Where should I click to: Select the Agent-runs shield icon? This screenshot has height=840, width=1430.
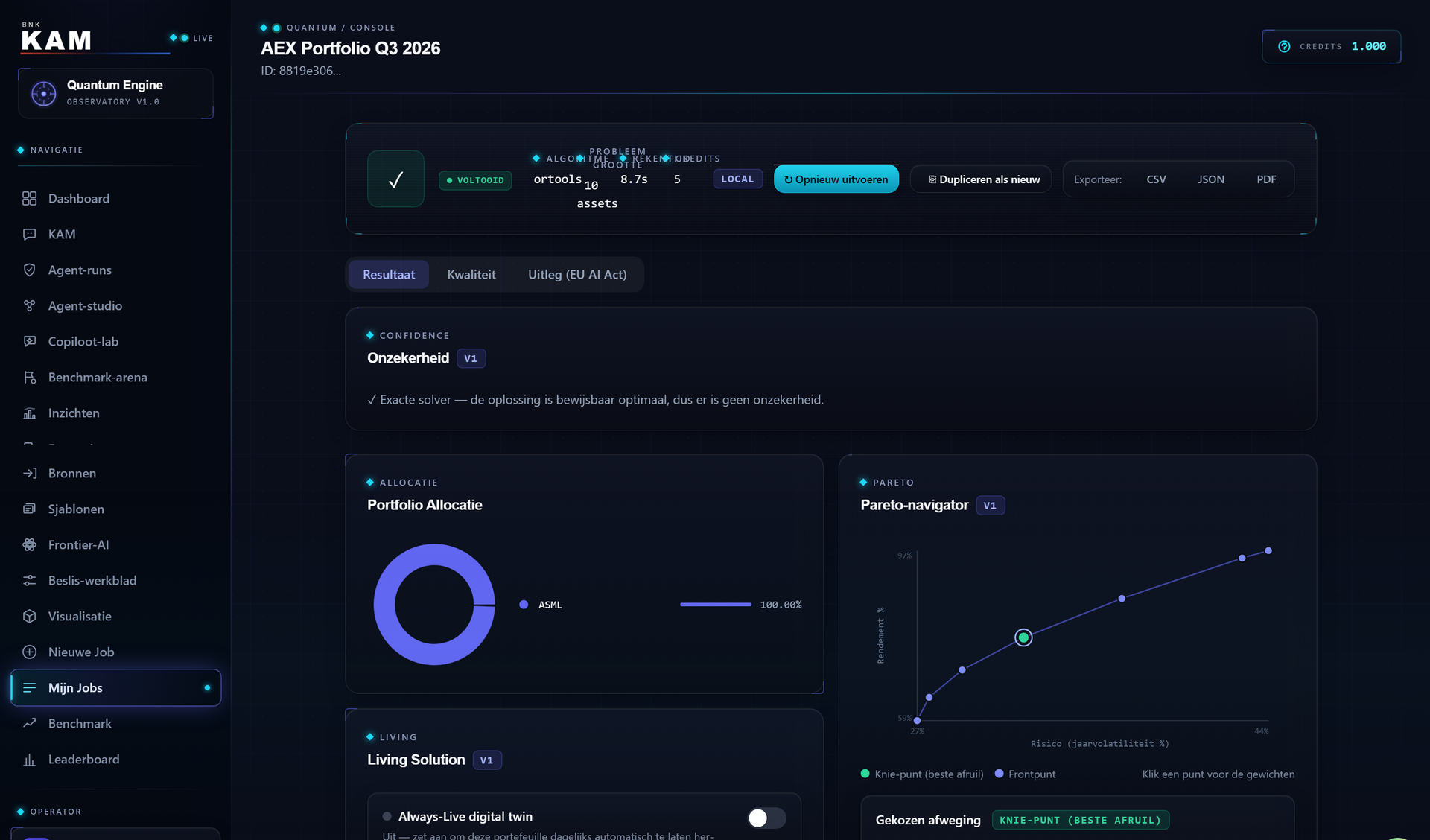coord(29,270)
